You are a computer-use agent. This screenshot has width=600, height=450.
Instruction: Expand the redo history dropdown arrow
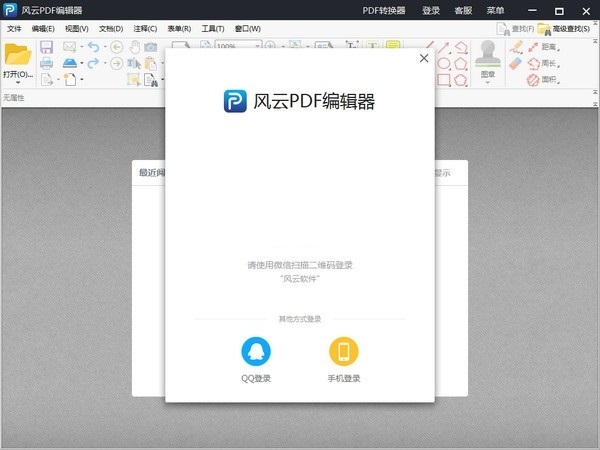pyautogui.click(x=105, y=63)
